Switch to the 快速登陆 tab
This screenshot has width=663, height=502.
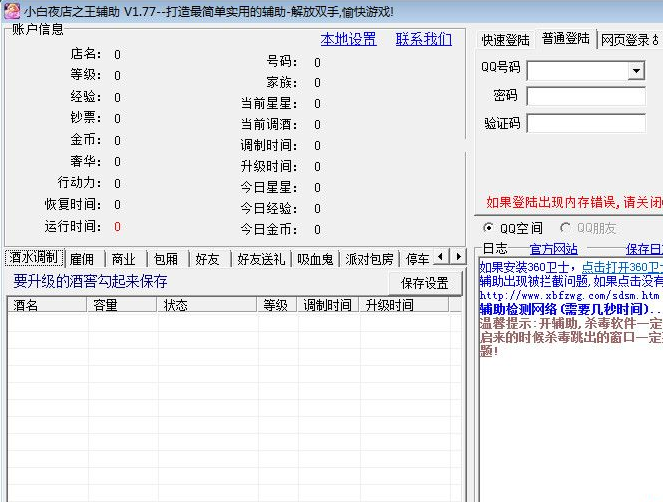505,40
